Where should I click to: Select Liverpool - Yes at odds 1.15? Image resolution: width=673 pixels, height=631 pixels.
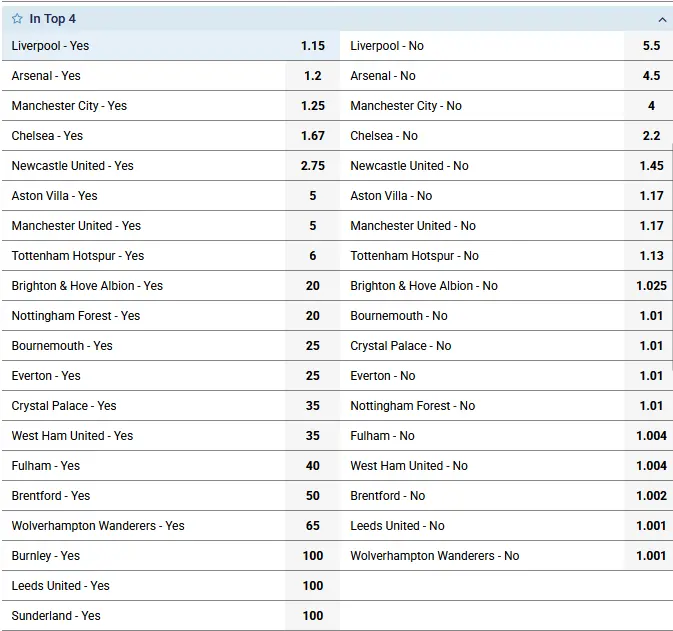pyautogui.click(x=169, y=46)
